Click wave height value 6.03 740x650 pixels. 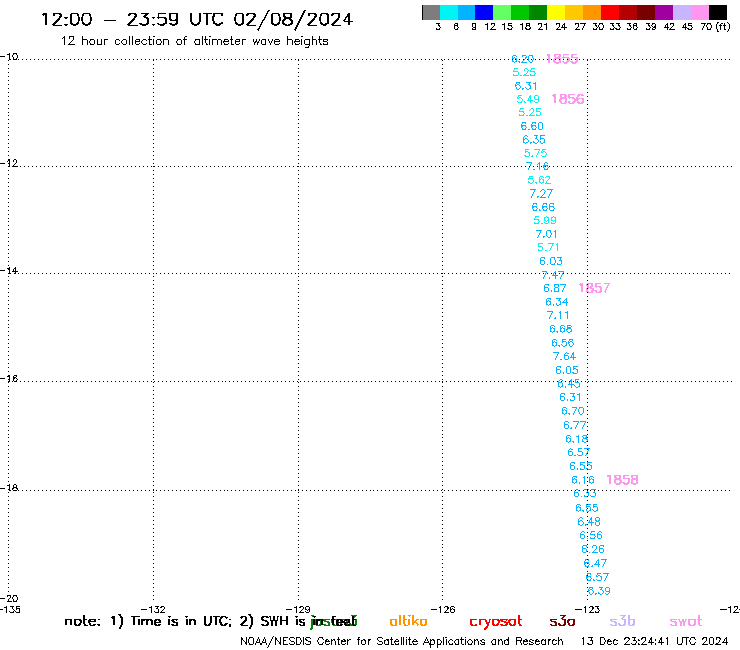pyautogui.click(x=551, y=261)
